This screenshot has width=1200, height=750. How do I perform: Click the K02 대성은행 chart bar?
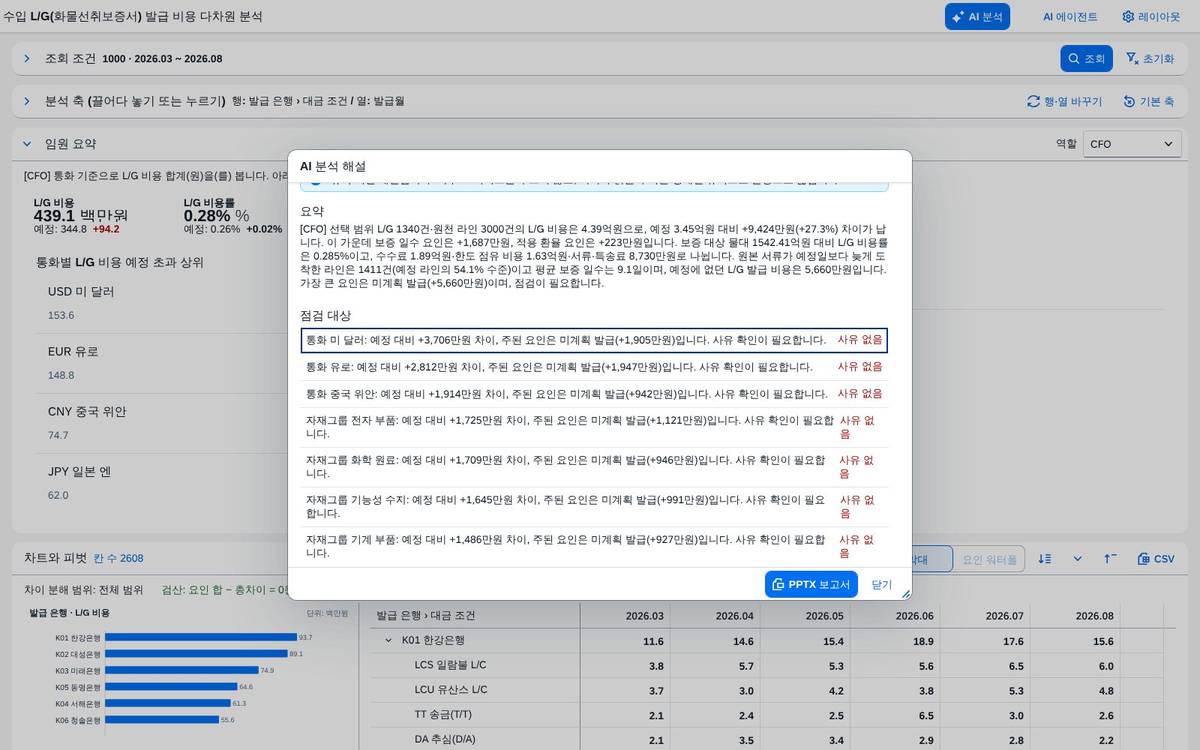coord(196,653)
